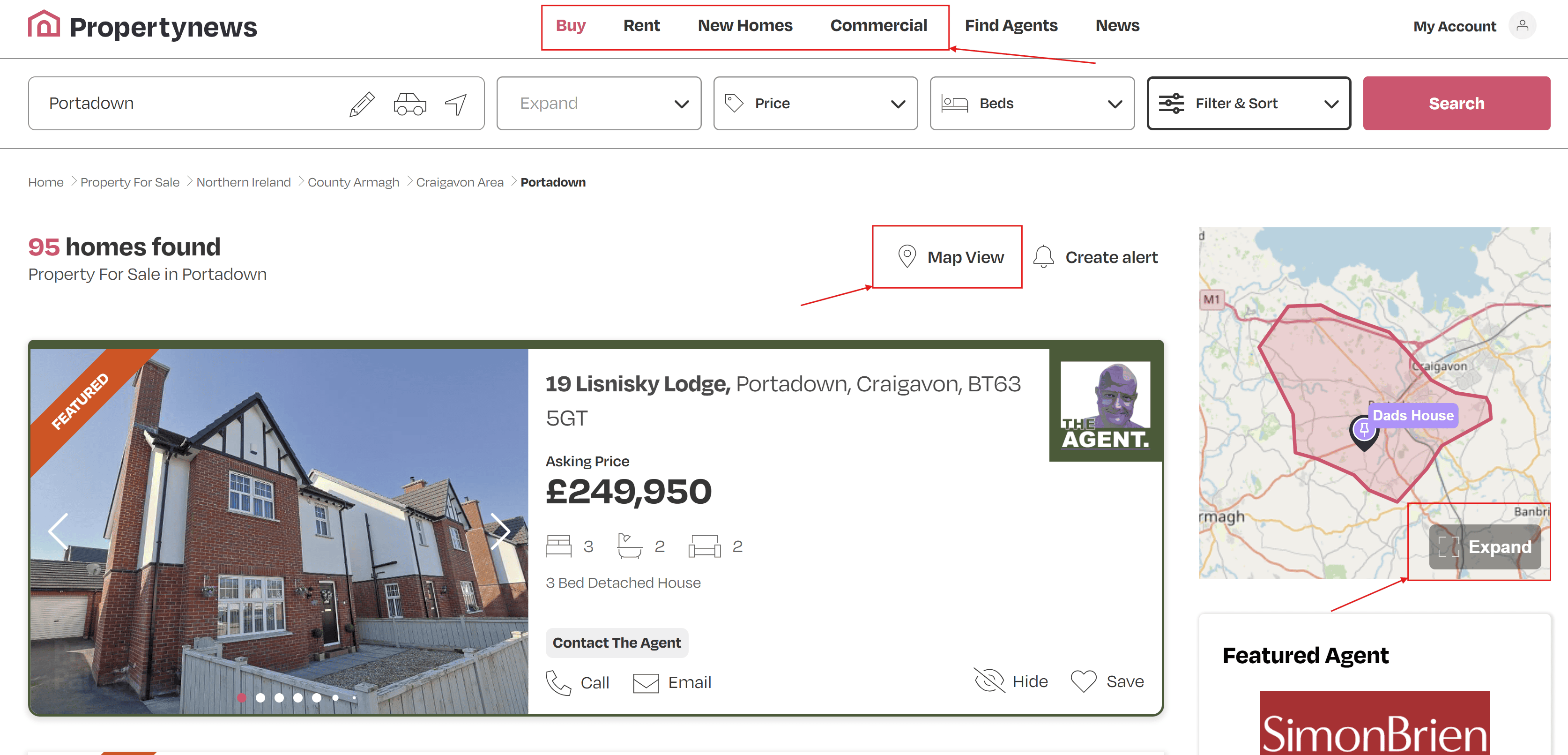Open the Expand radius dropdown

[598, 104]
